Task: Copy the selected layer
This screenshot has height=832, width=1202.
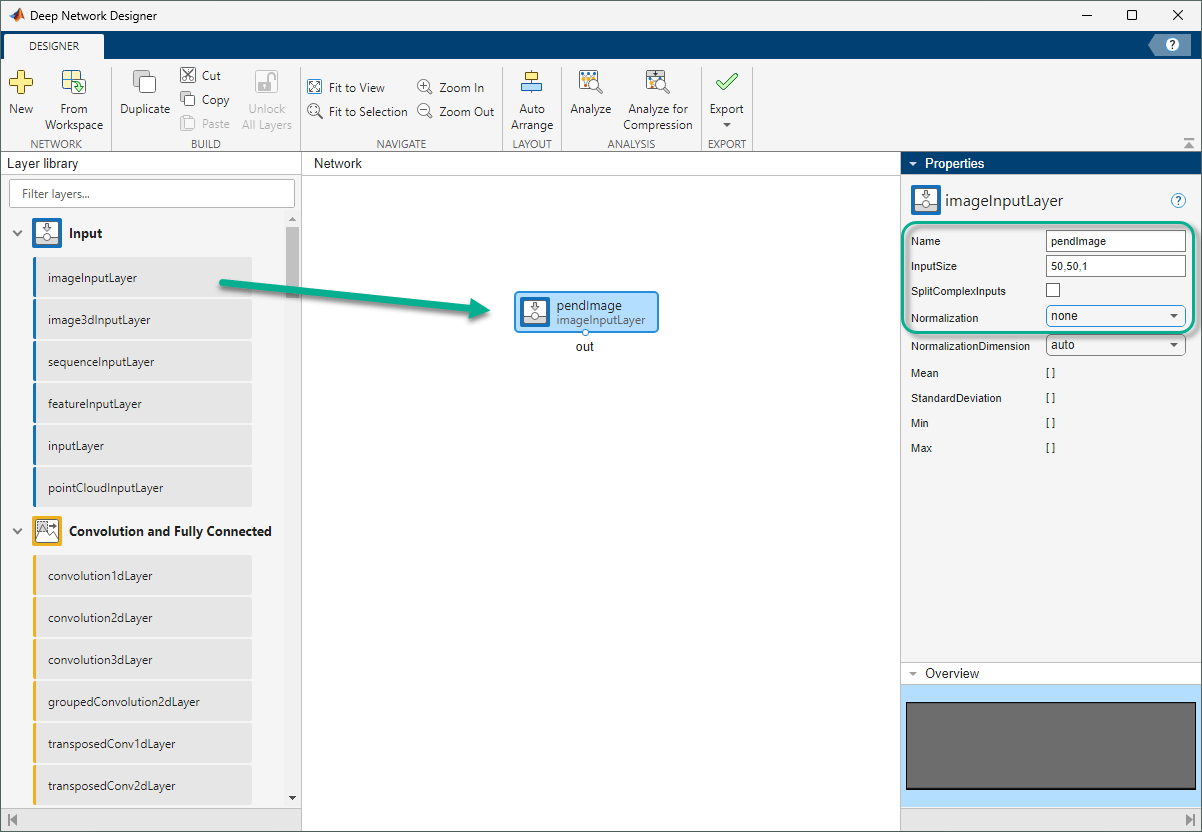Action: coord(205,100)
